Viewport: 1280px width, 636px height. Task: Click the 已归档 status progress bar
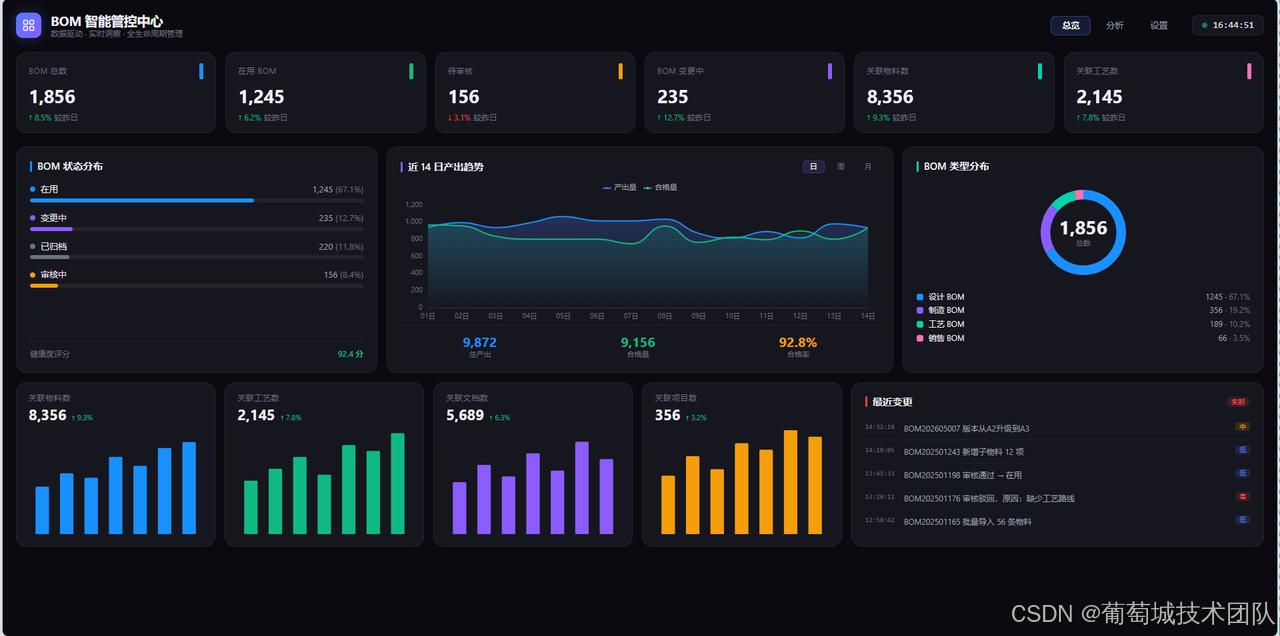click(x=197, y=257)
